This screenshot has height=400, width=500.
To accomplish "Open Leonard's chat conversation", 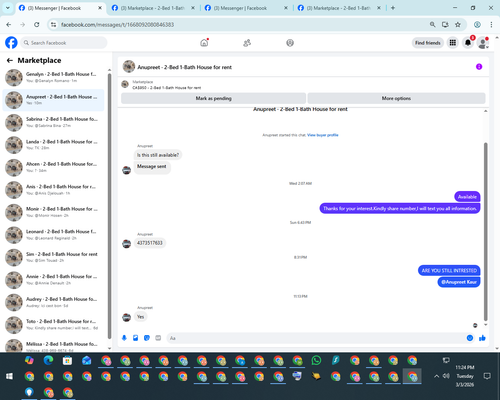I will [53, 235].
